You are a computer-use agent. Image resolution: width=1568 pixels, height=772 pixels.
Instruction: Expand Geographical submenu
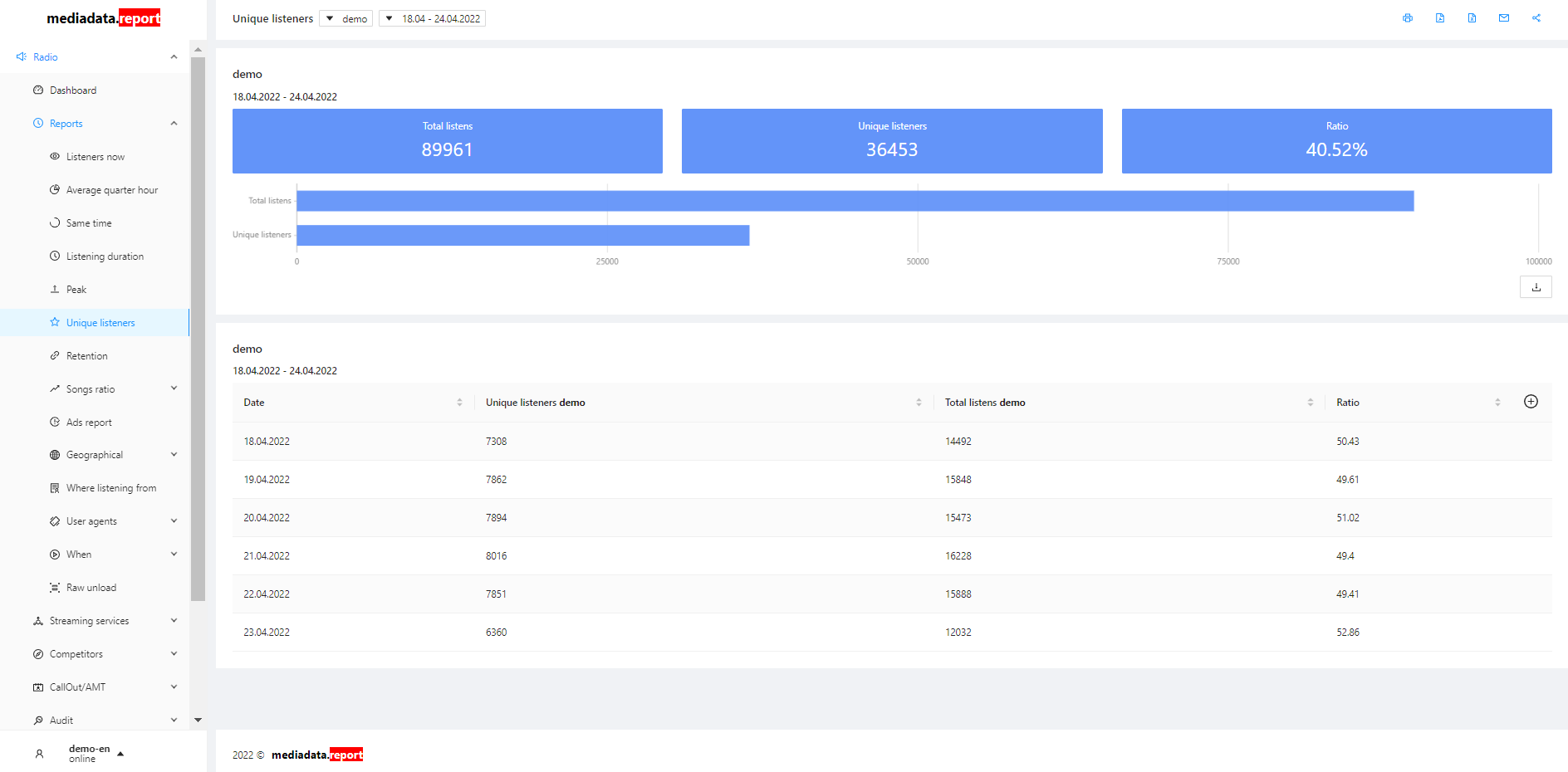tap(174, 455)
